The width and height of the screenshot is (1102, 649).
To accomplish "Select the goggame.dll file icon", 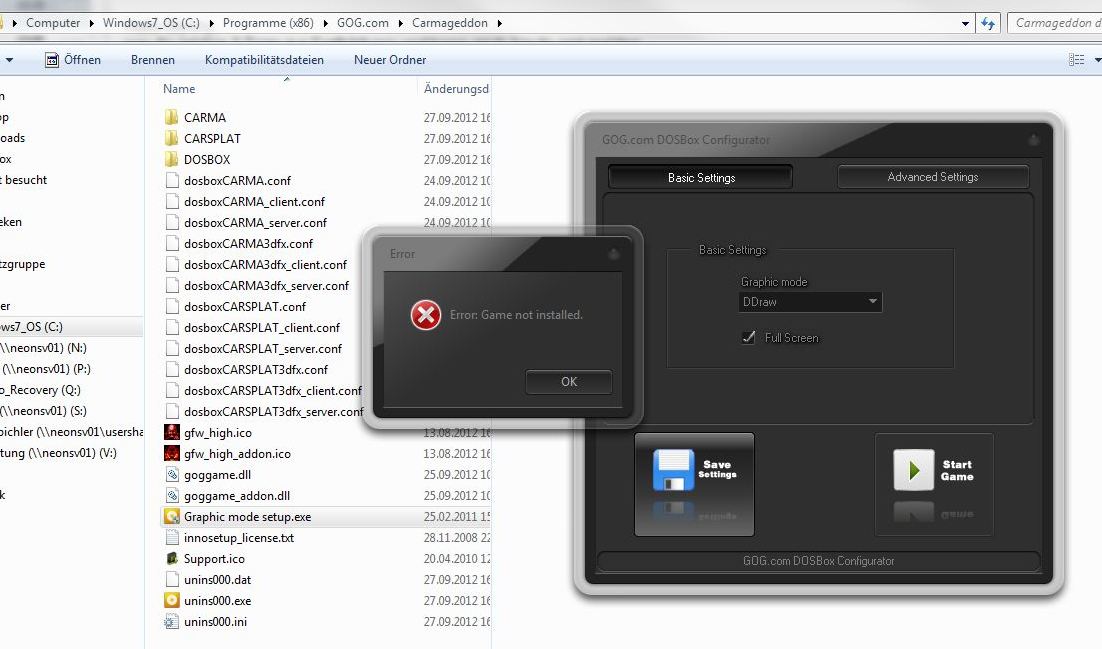I will (171, 475).
